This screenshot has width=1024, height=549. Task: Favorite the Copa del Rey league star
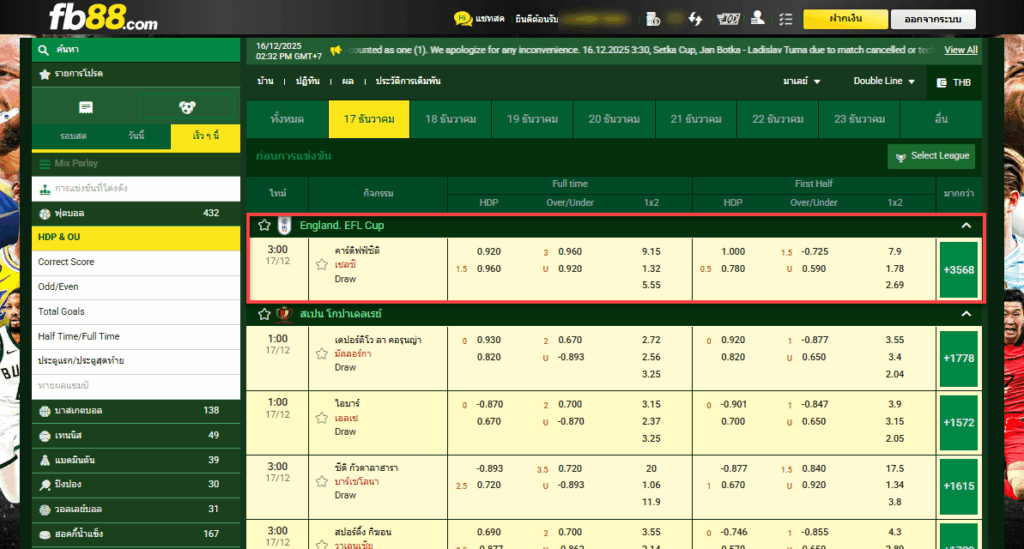264,314
